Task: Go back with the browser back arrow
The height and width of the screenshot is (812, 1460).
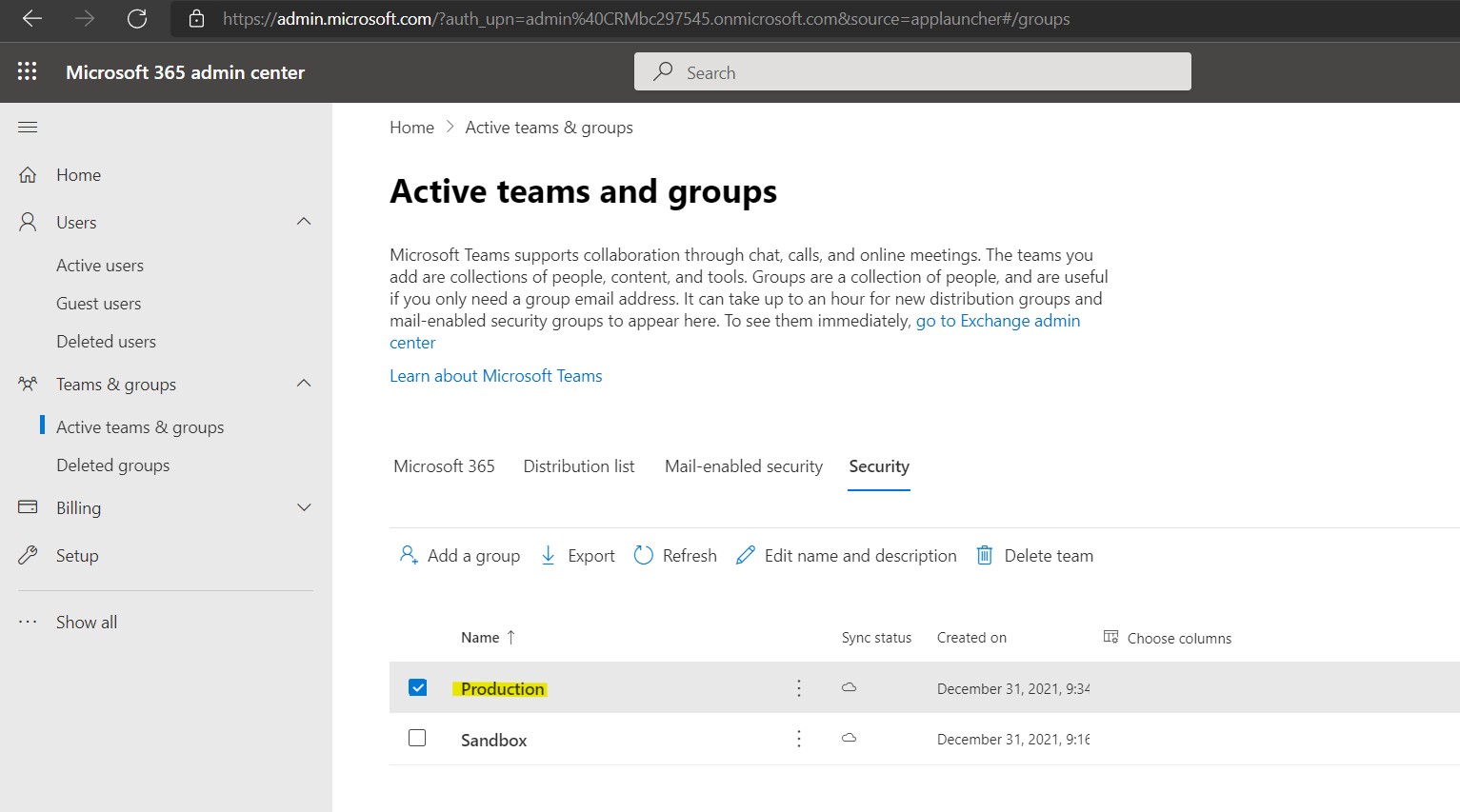Action: point(32,19)
